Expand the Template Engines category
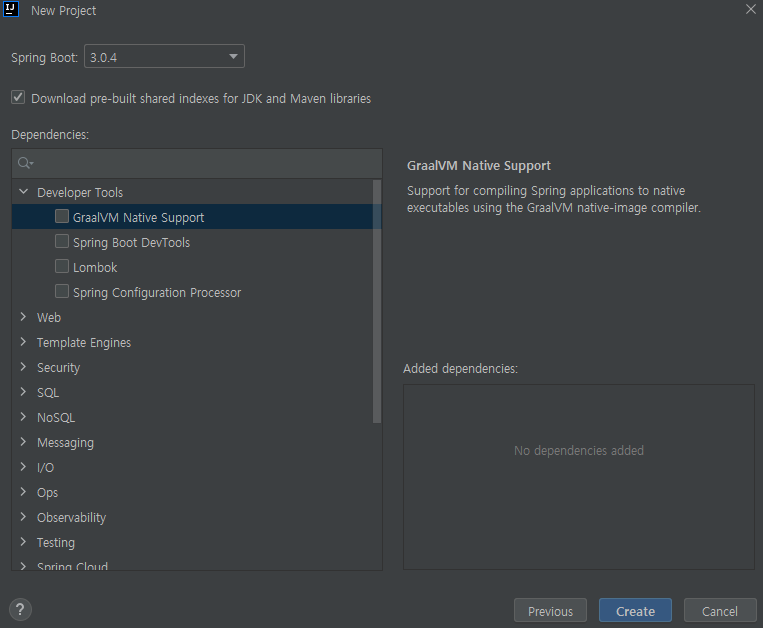 point(23,342)
